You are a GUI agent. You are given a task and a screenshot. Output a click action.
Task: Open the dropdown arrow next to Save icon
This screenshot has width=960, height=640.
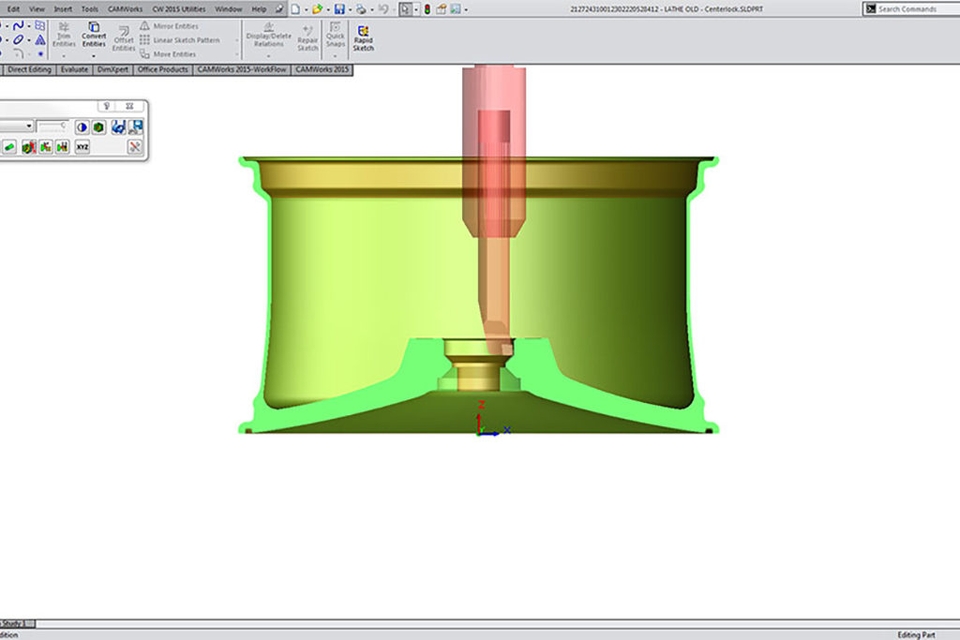pos(349,9)
